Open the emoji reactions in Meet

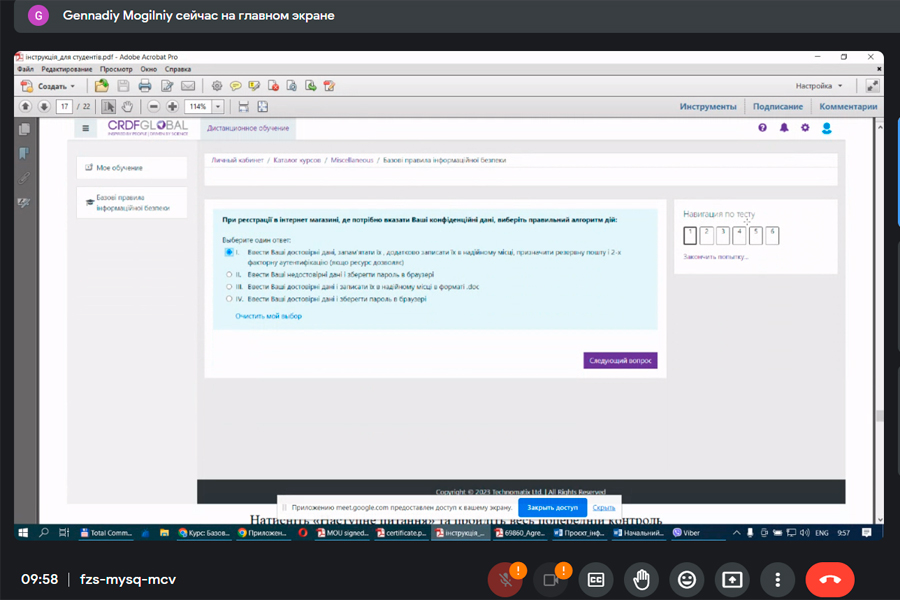[686, 579]
